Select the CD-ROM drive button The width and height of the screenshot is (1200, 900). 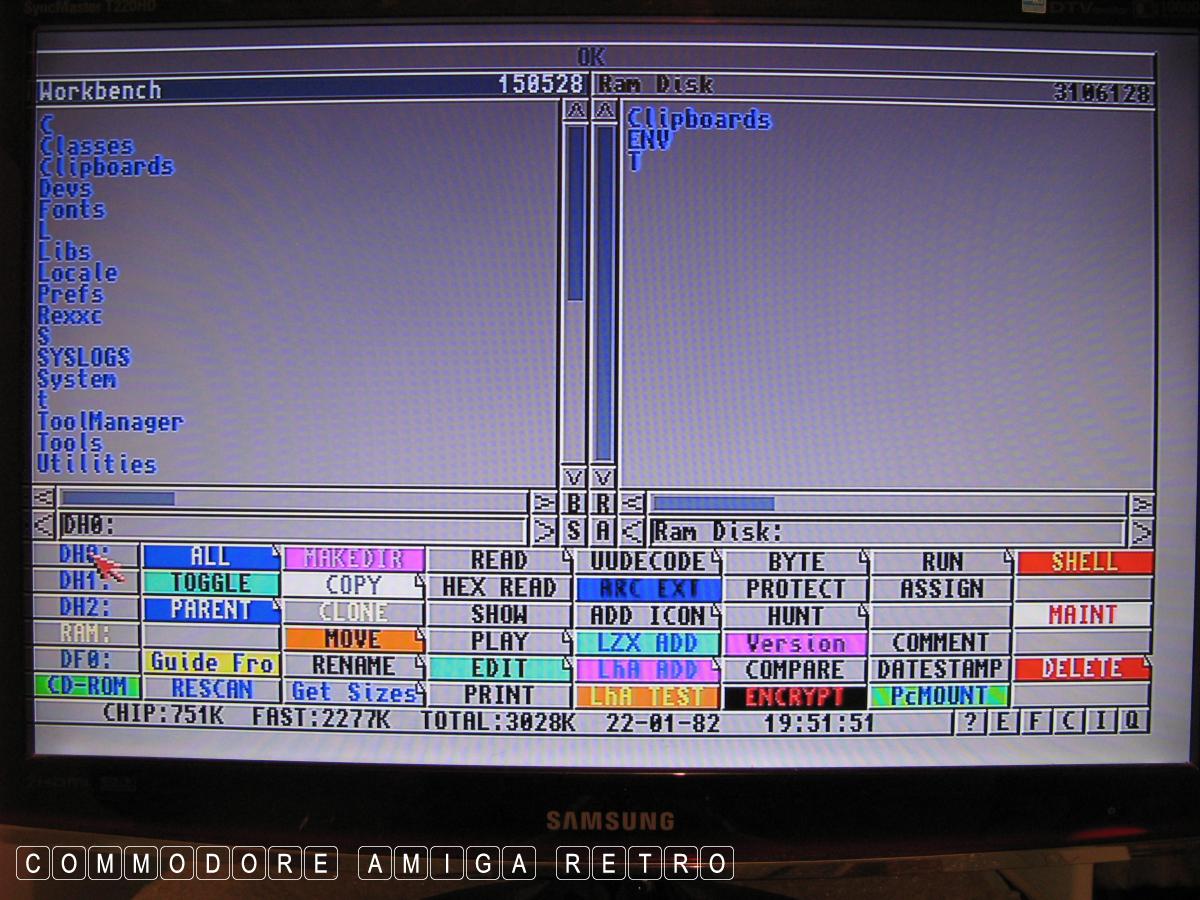(x=86, y=686)
